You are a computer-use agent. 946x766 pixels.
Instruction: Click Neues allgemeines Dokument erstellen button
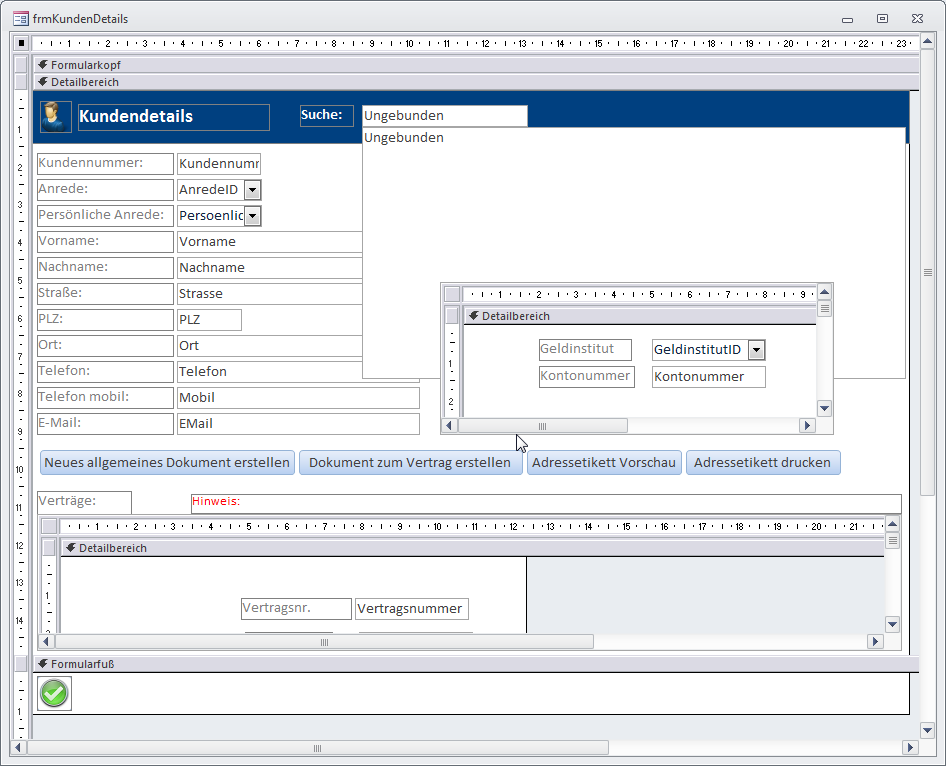pyautogui.click(x=167, y=463)
